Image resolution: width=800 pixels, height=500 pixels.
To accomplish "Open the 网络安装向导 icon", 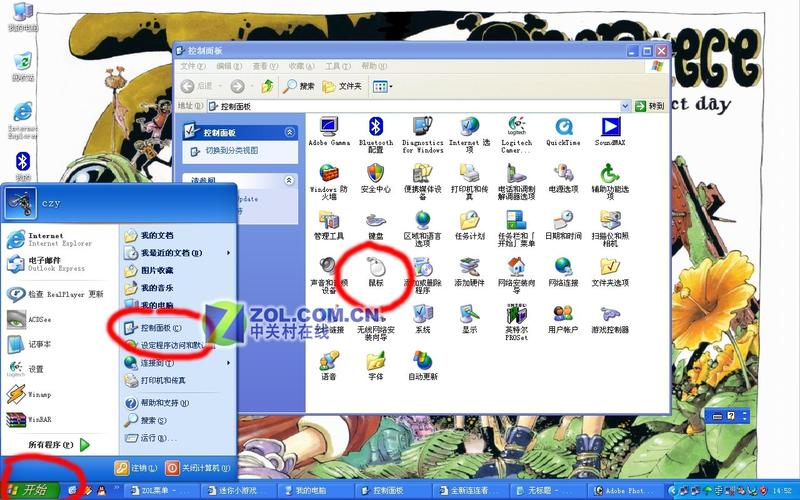I will pos(516,276).
